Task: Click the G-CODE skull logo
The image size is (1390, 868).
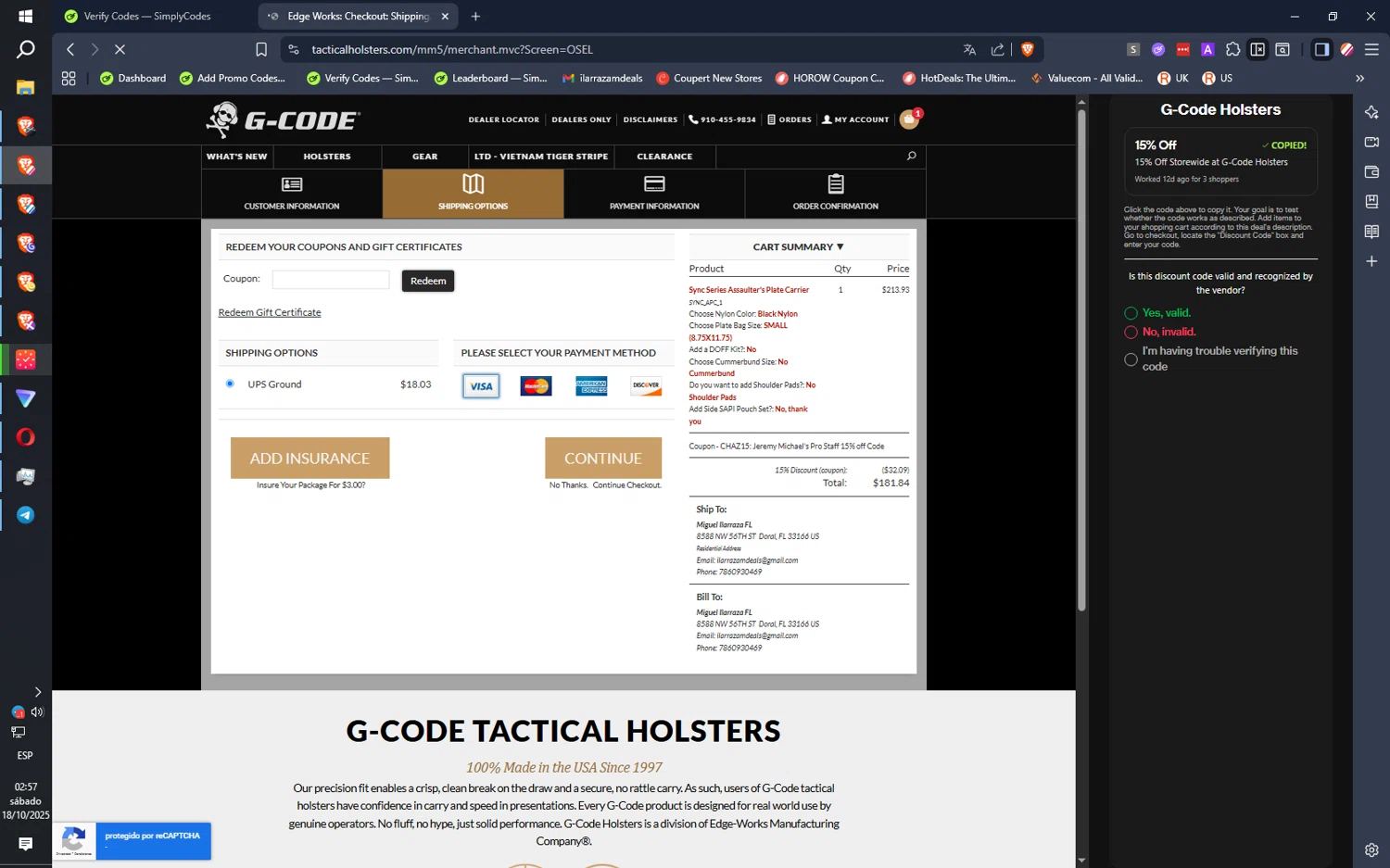Action: (283, 120)
